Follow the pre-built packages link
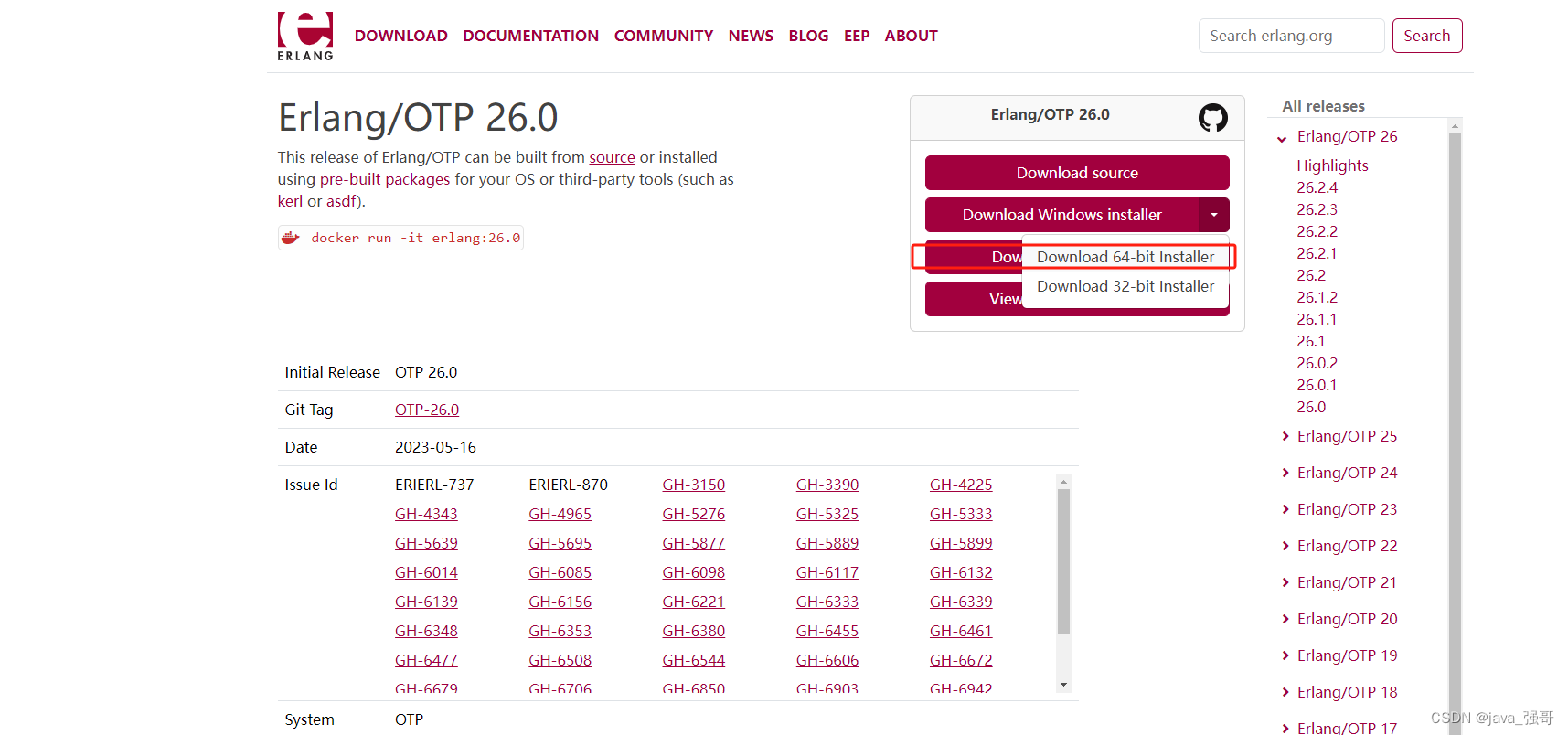Image resolution: width=1568 pixels, height=735 pixels. click(385, 179)
